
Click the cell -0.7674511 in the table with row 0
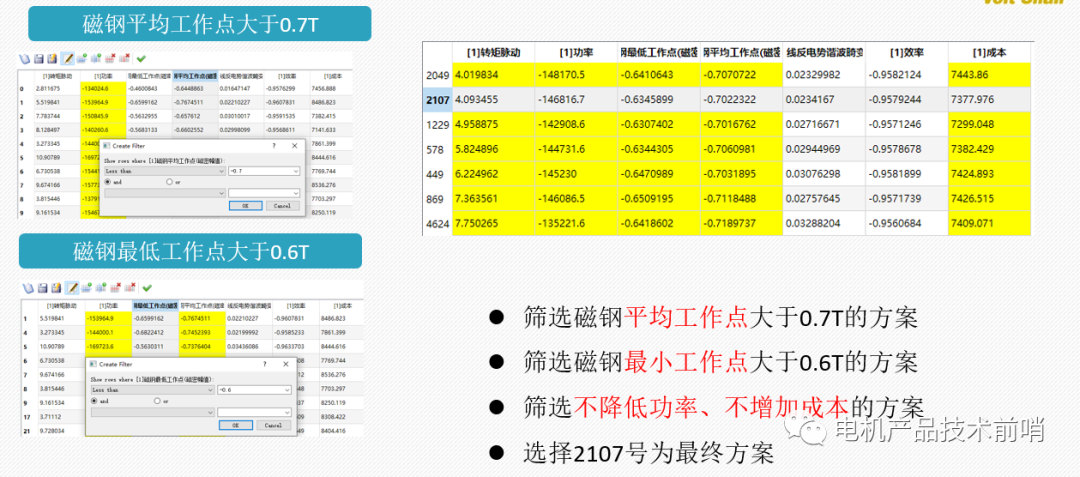[194, 102]
